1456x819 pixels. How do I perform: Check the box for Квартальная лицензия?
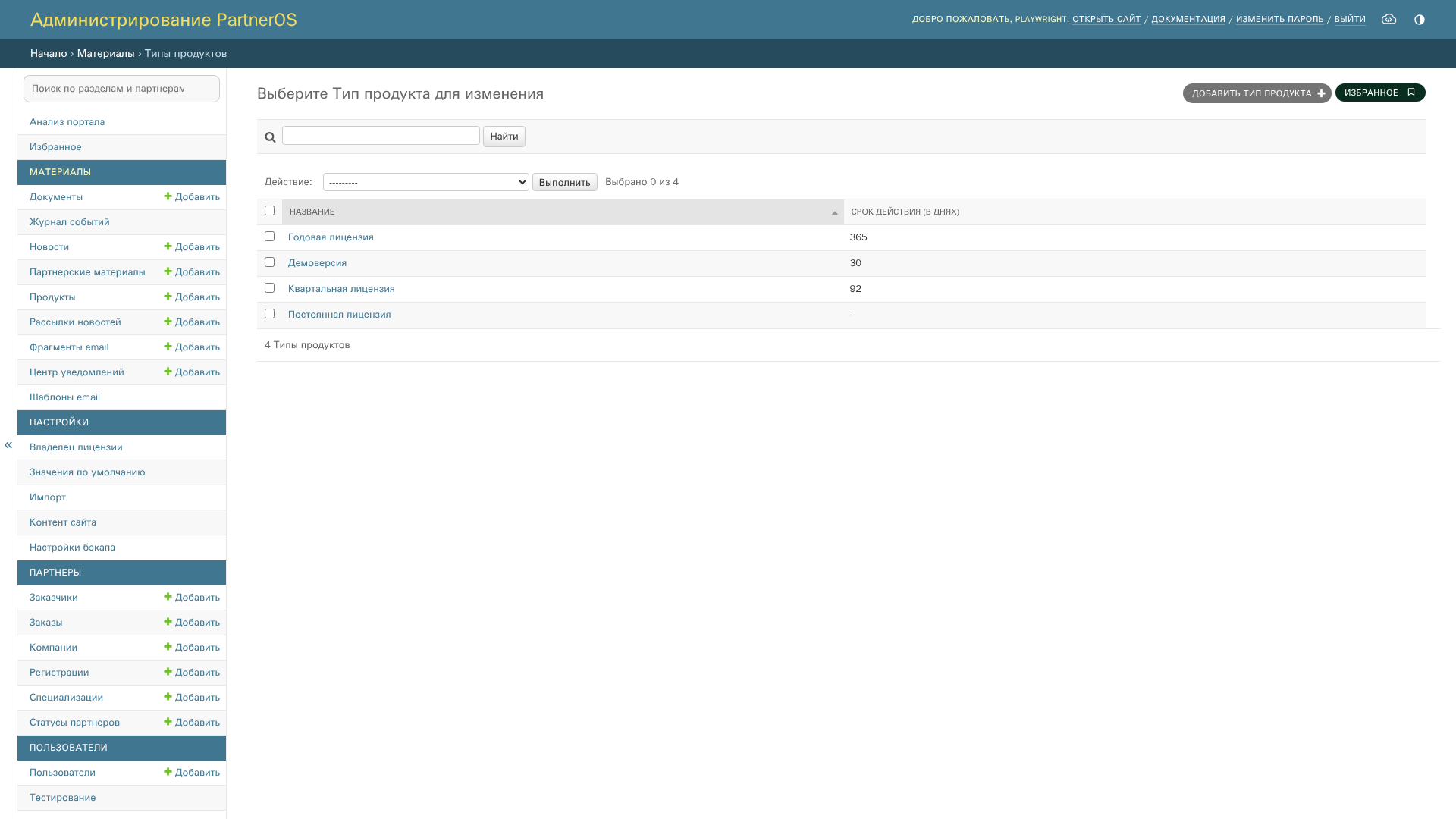click(269, 288)
